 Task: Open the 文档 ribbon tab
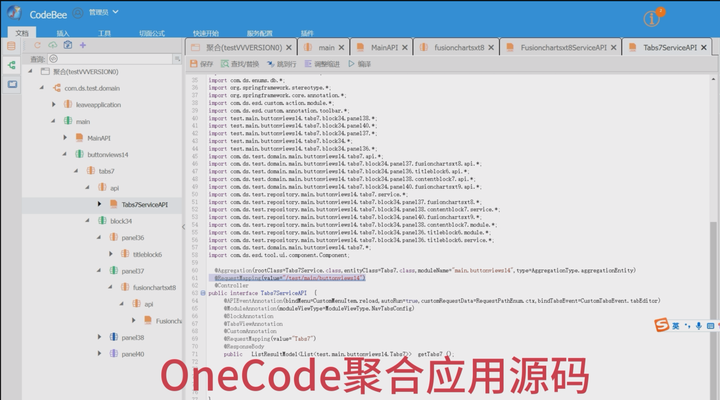pos(22,33)
